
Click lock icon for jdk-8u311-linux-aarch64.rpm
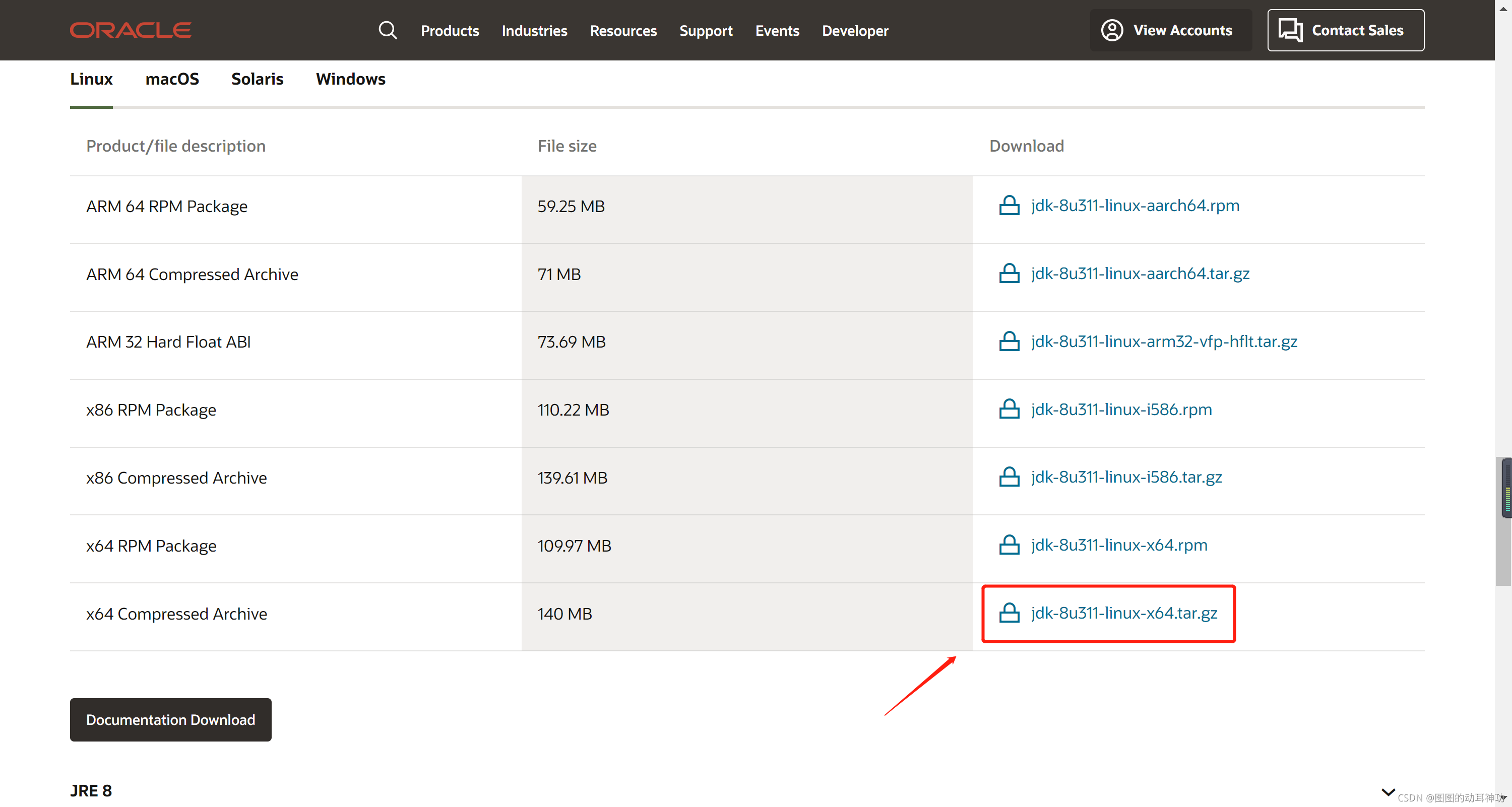(x=1009, y=206)
